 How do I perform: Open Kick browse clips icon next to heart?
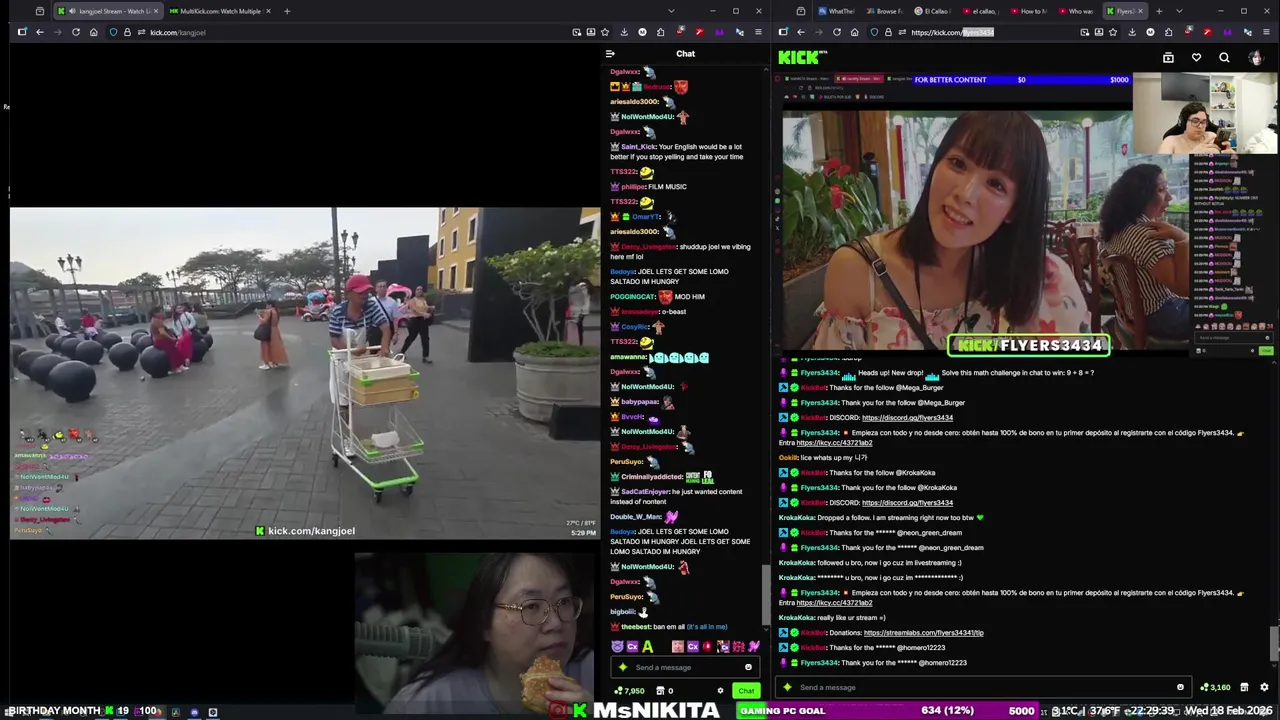point(1168,58)
